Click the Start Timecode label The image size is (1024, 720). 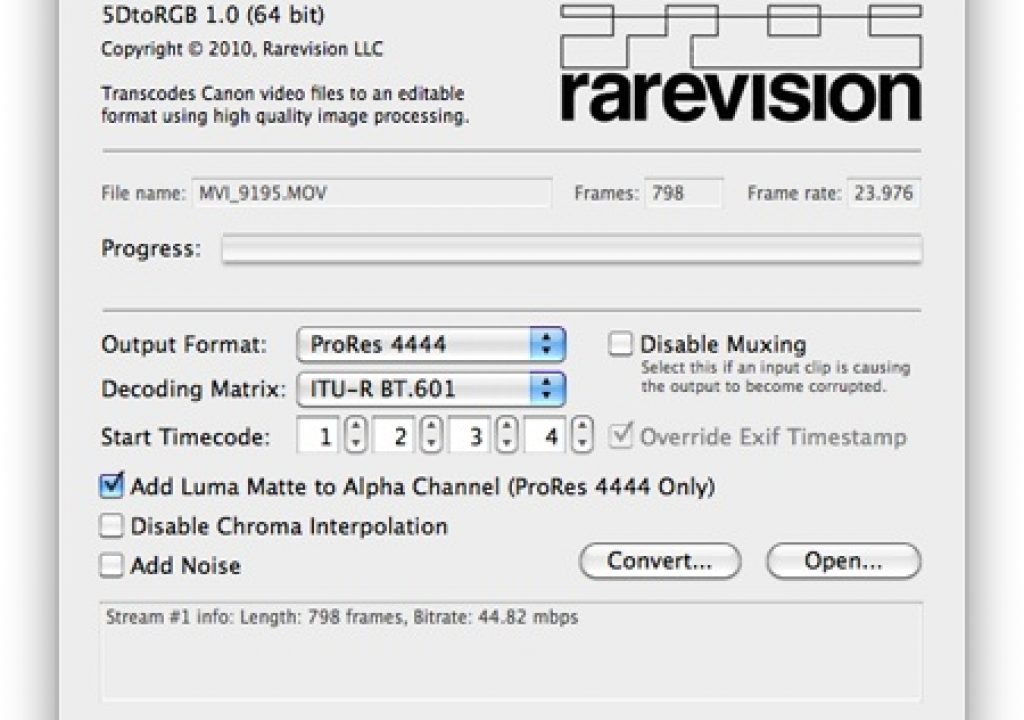tap(185, 436)
